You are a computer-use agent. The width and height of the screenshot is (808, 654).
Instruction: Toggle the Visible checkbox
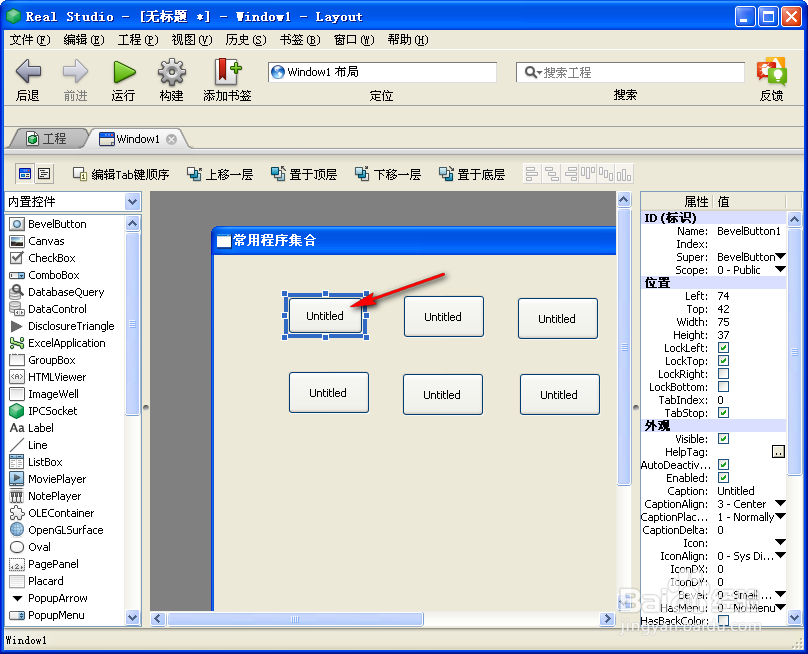[723, 439]
